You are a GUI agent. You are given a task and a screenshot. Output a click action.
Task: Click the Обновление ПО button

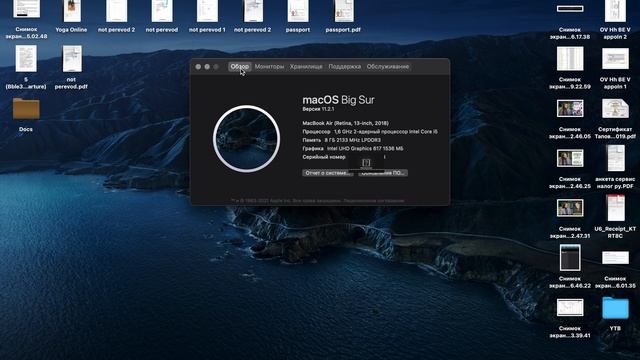pos(383,173)
